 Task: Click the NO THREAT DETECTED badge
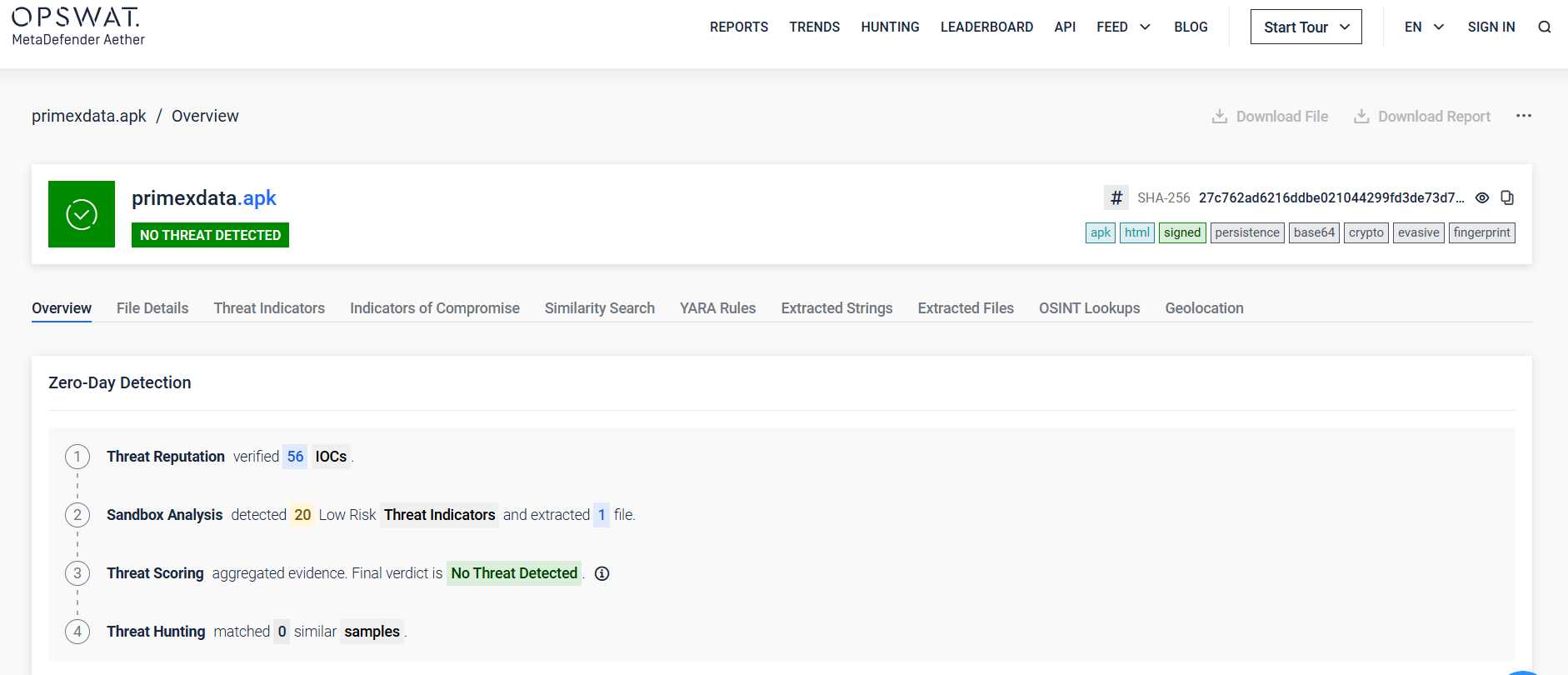210,235
